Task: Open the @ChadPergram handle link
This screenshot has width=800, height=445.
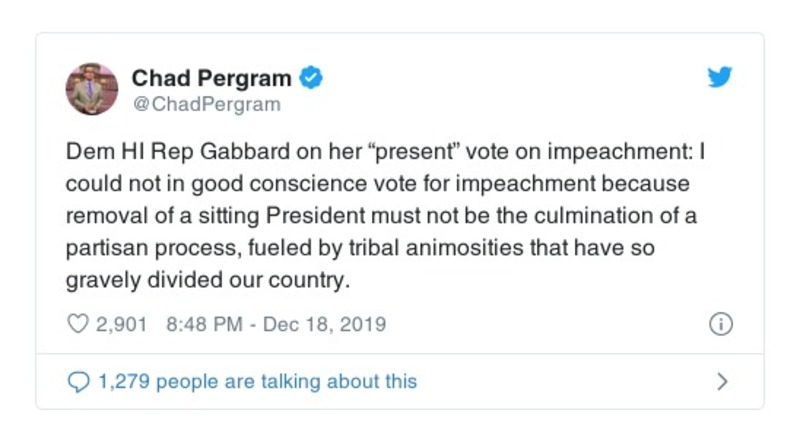Action: [206, 103]
